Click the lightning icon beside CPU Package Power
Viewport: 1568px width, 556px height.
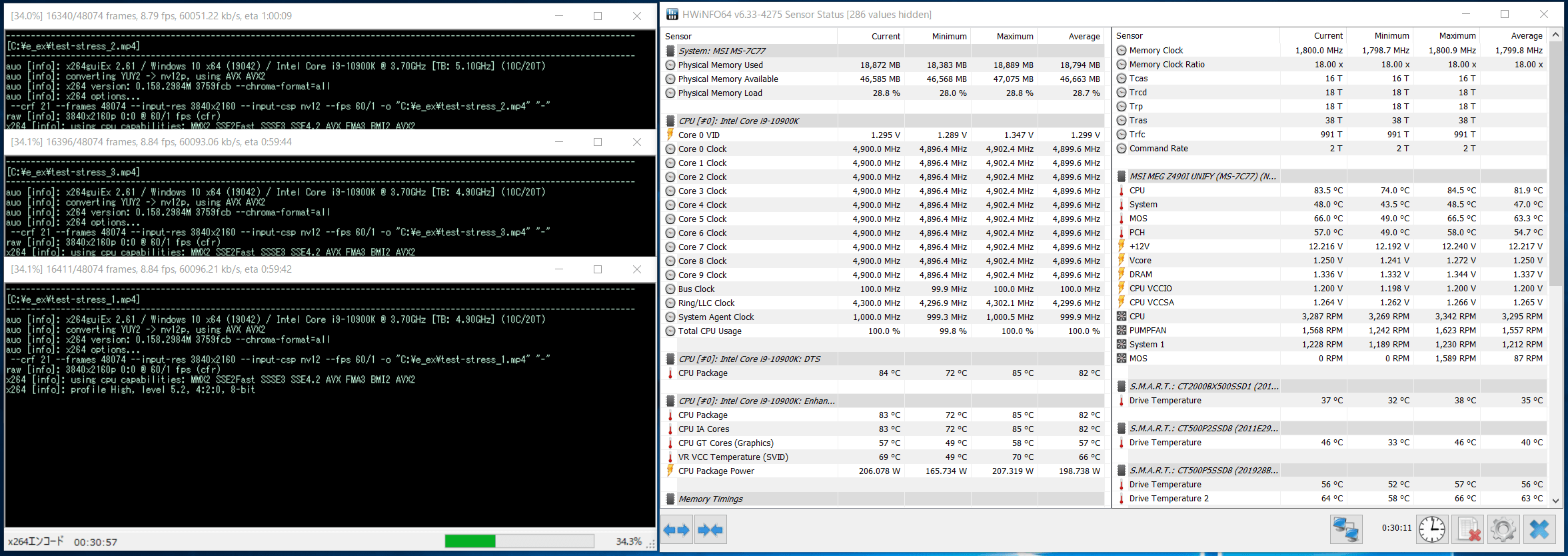[670, 471]
